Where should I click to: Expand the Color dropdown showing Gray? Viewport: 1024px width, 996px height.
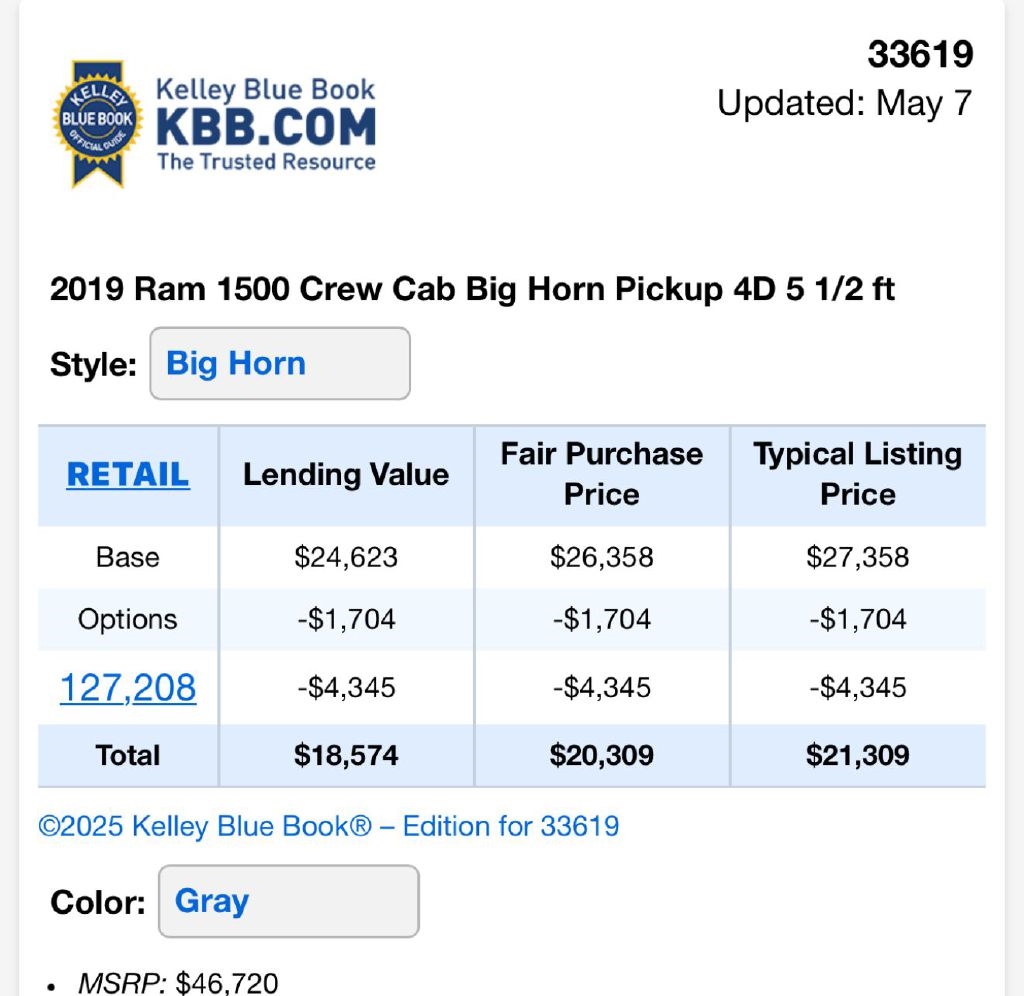tap(288, 901)
